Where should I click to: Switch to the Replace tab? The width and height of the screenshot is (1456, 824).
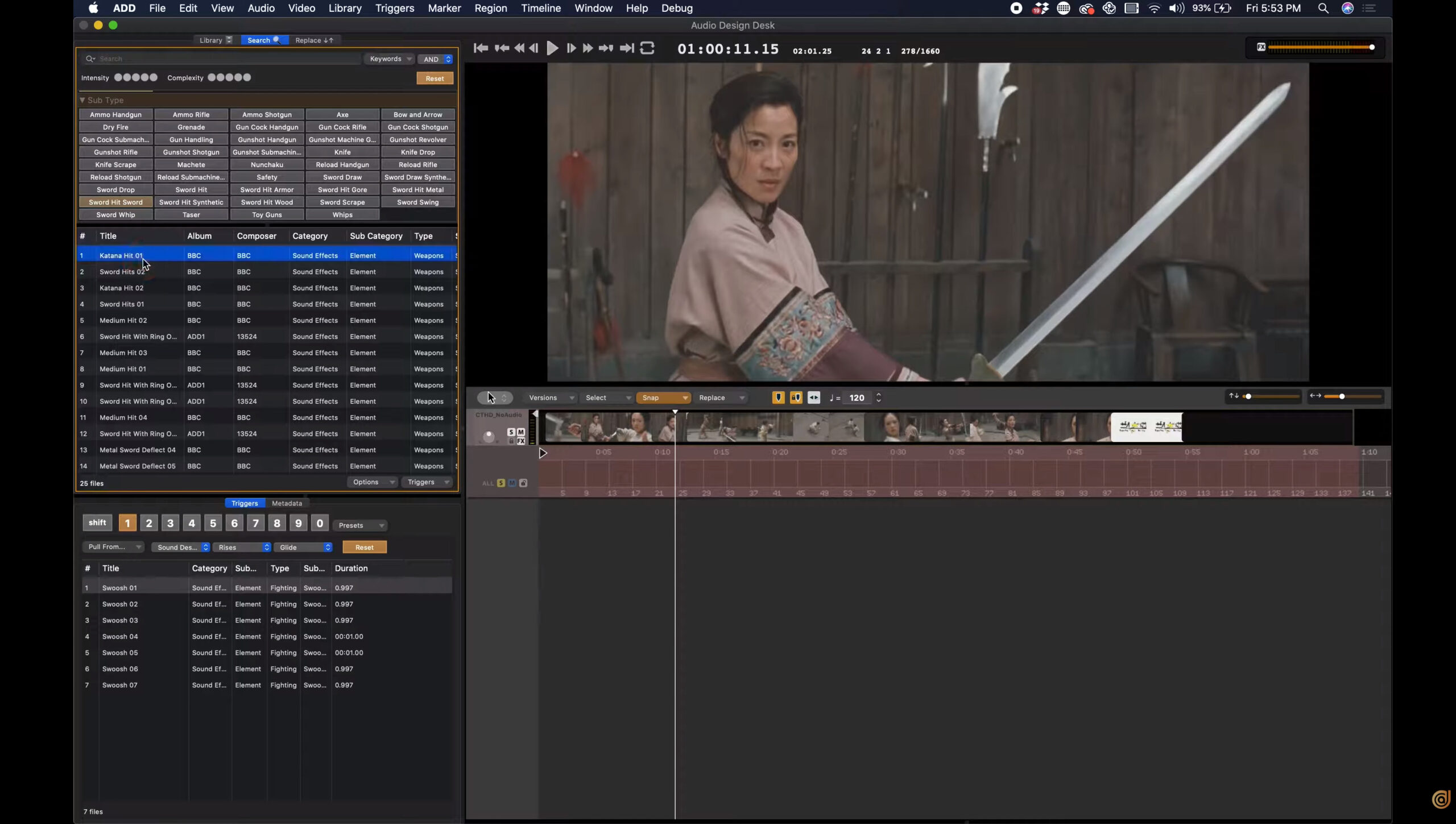314,40
